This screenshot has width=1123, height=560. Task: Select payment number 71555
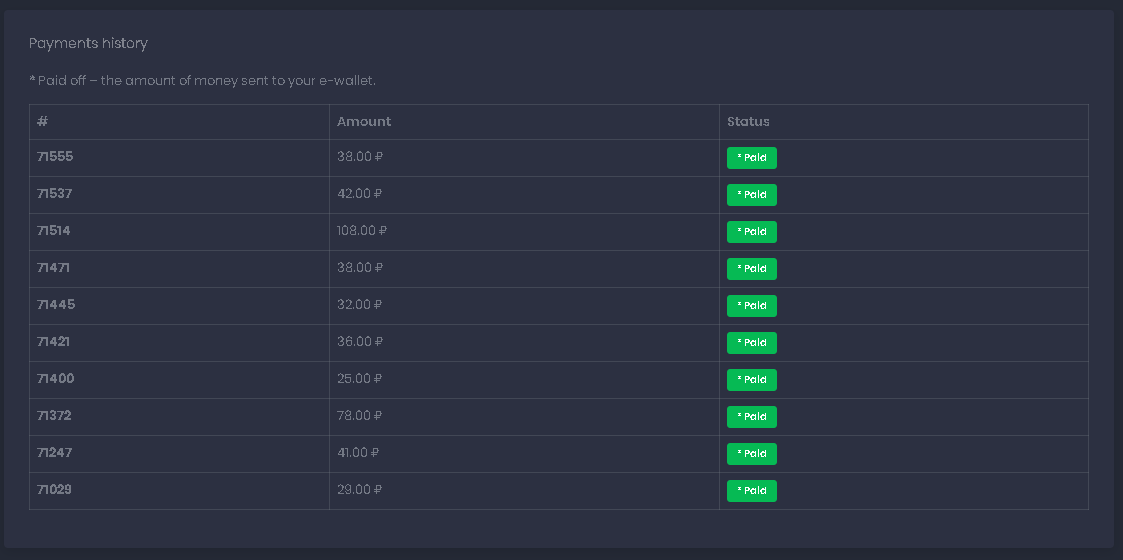coord(55,157)
